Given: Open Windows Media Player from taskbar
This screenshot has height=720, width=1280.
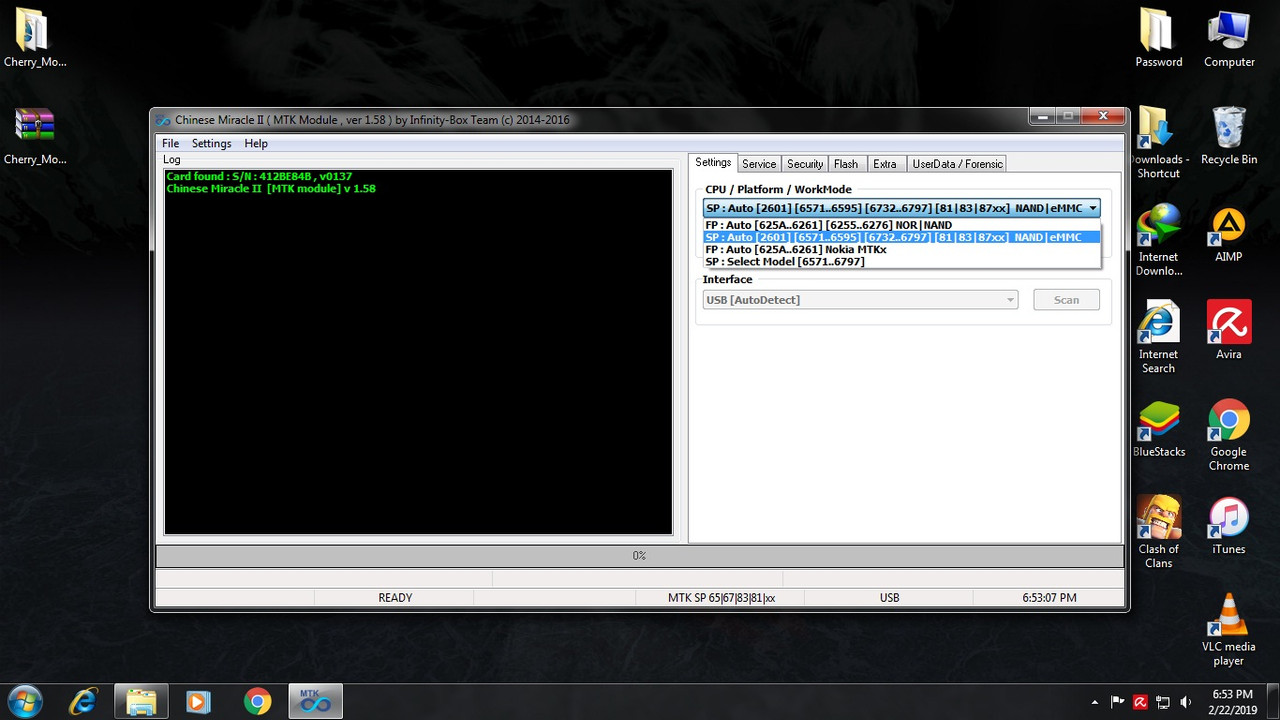Looking at the screenshot, I should pyautogui.click(x=198, y=701).
